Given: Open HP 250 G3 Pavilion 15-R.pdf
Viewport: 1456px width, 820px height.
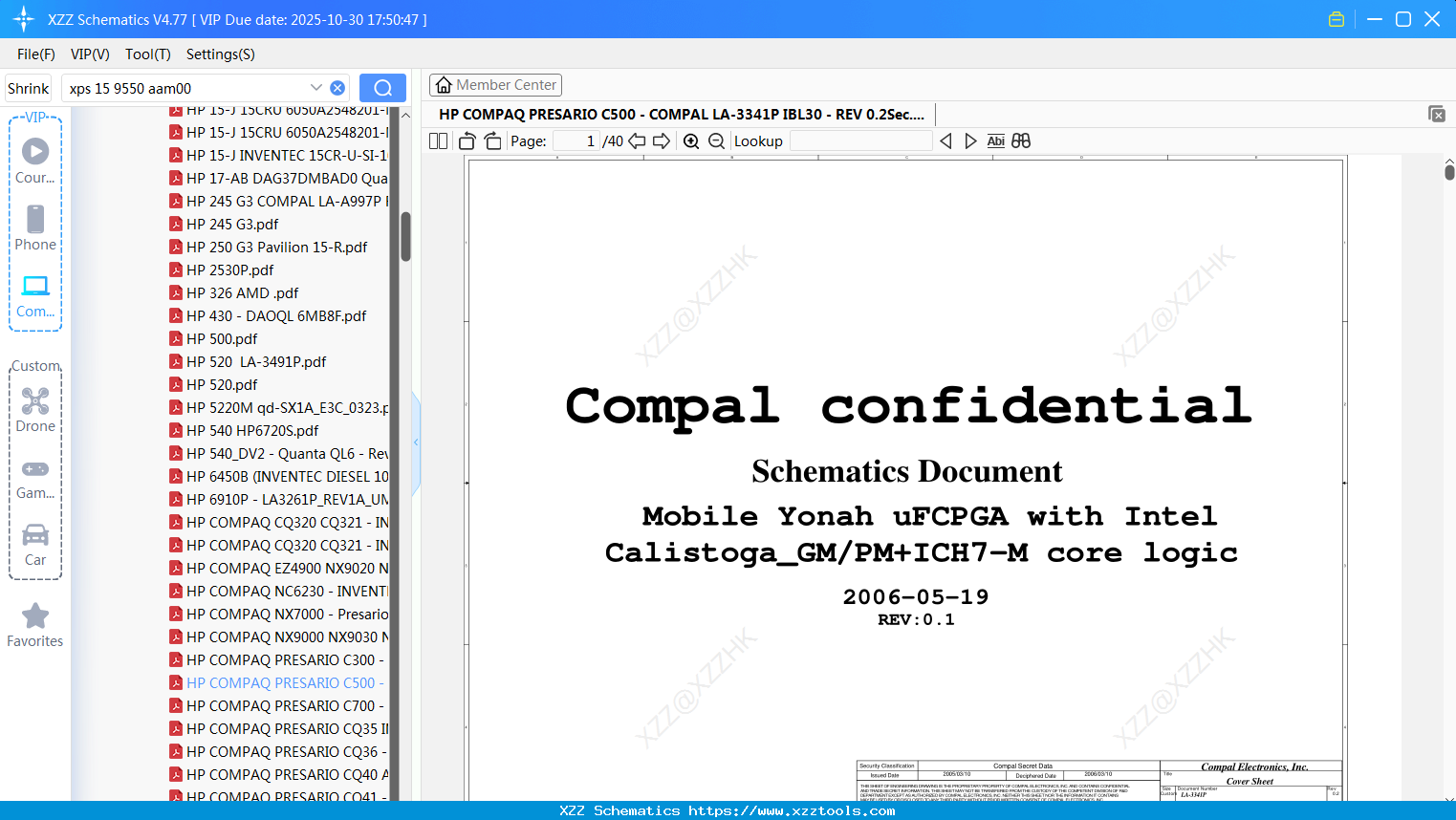Looking at the screenshot, I should (276, 247).
